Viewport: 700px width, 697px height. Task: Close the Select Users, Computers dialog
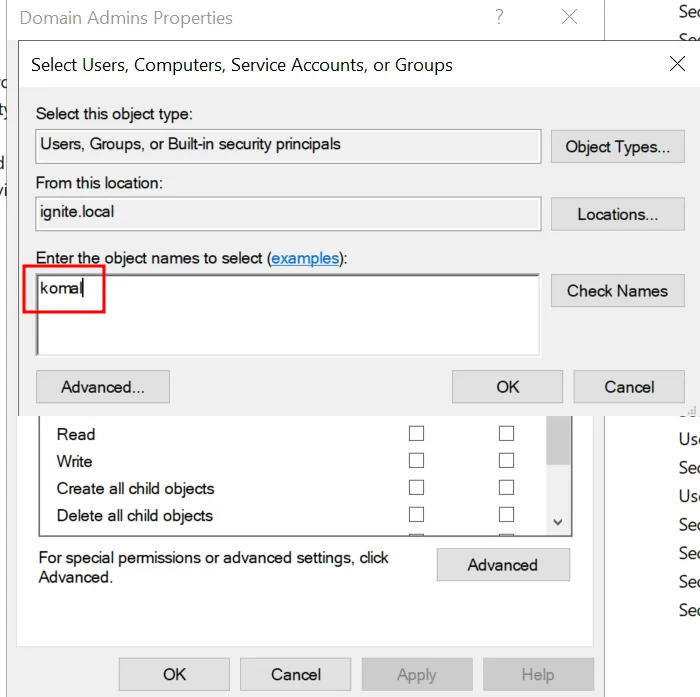(x=676, y=64)
